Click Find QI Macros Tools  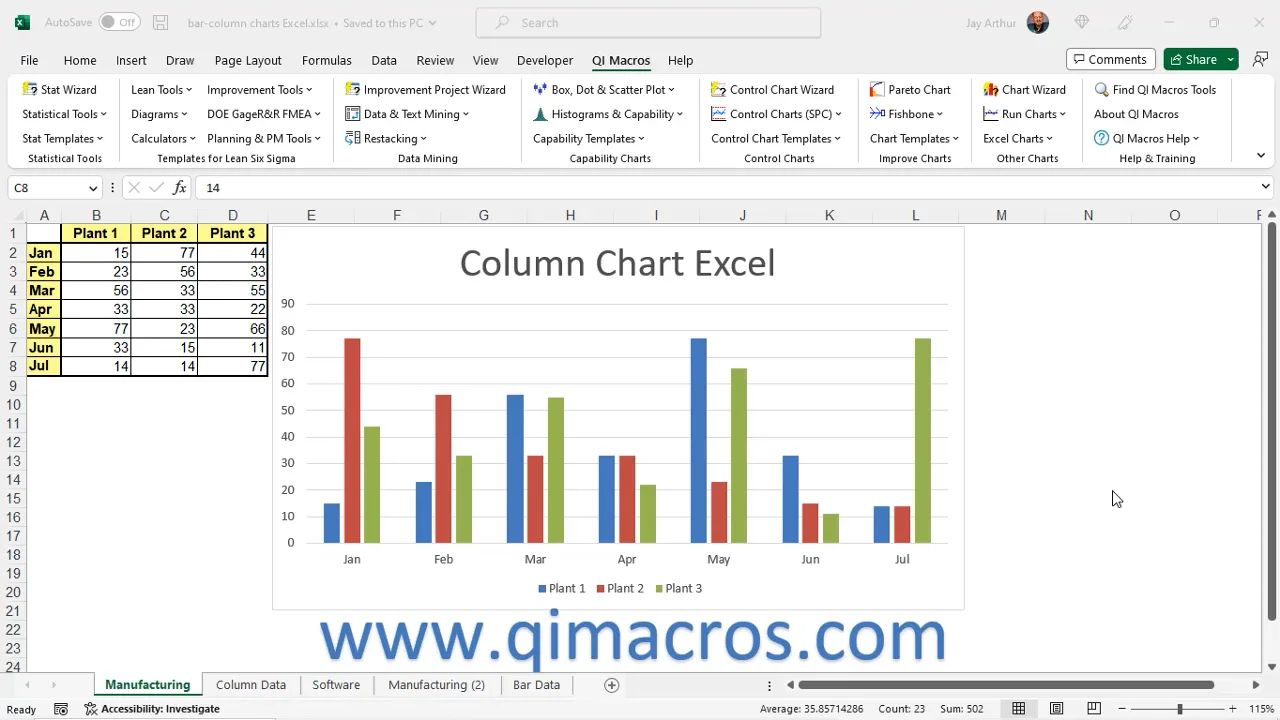pos(1155,89)
